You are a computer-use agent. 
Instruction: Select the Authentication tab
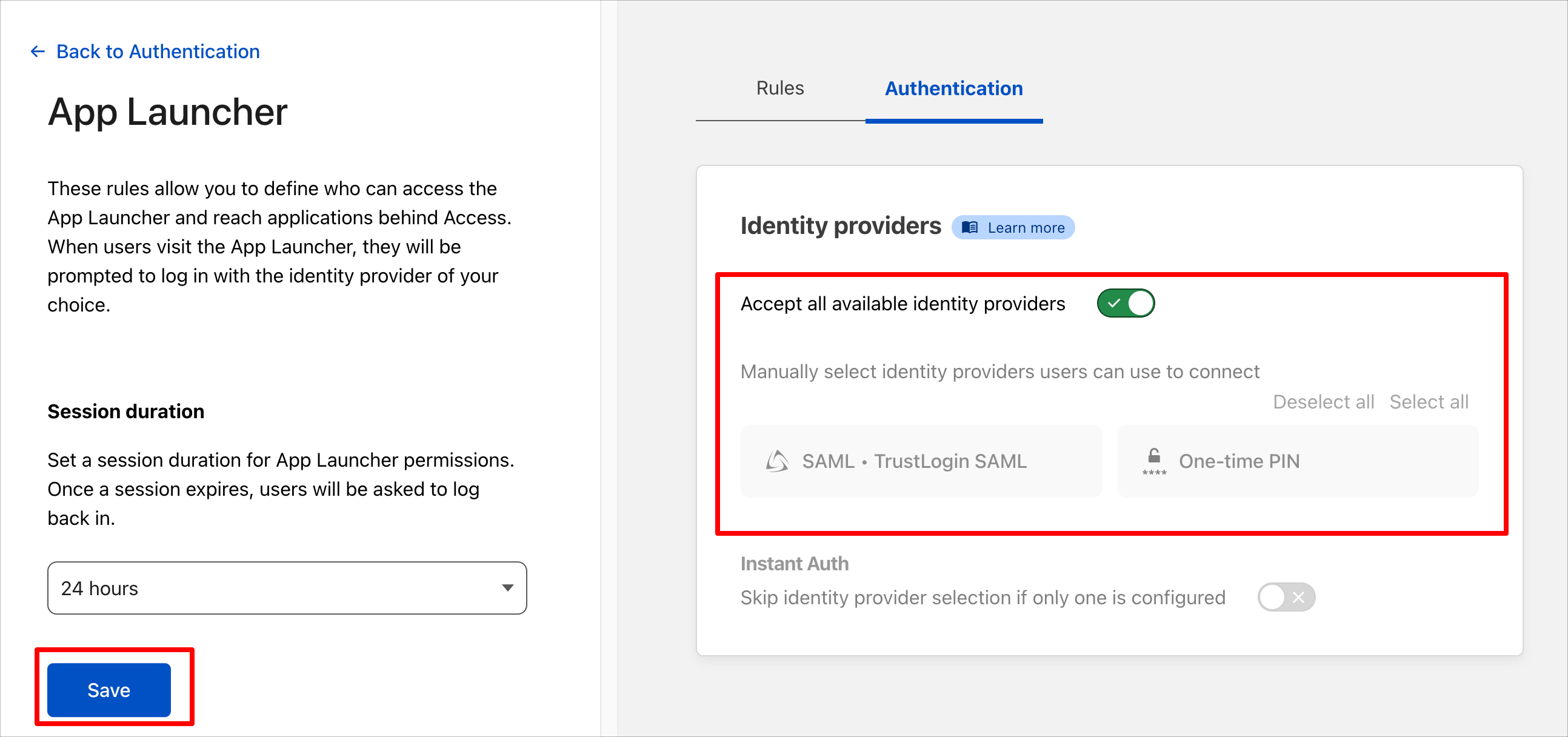[954, 88]
